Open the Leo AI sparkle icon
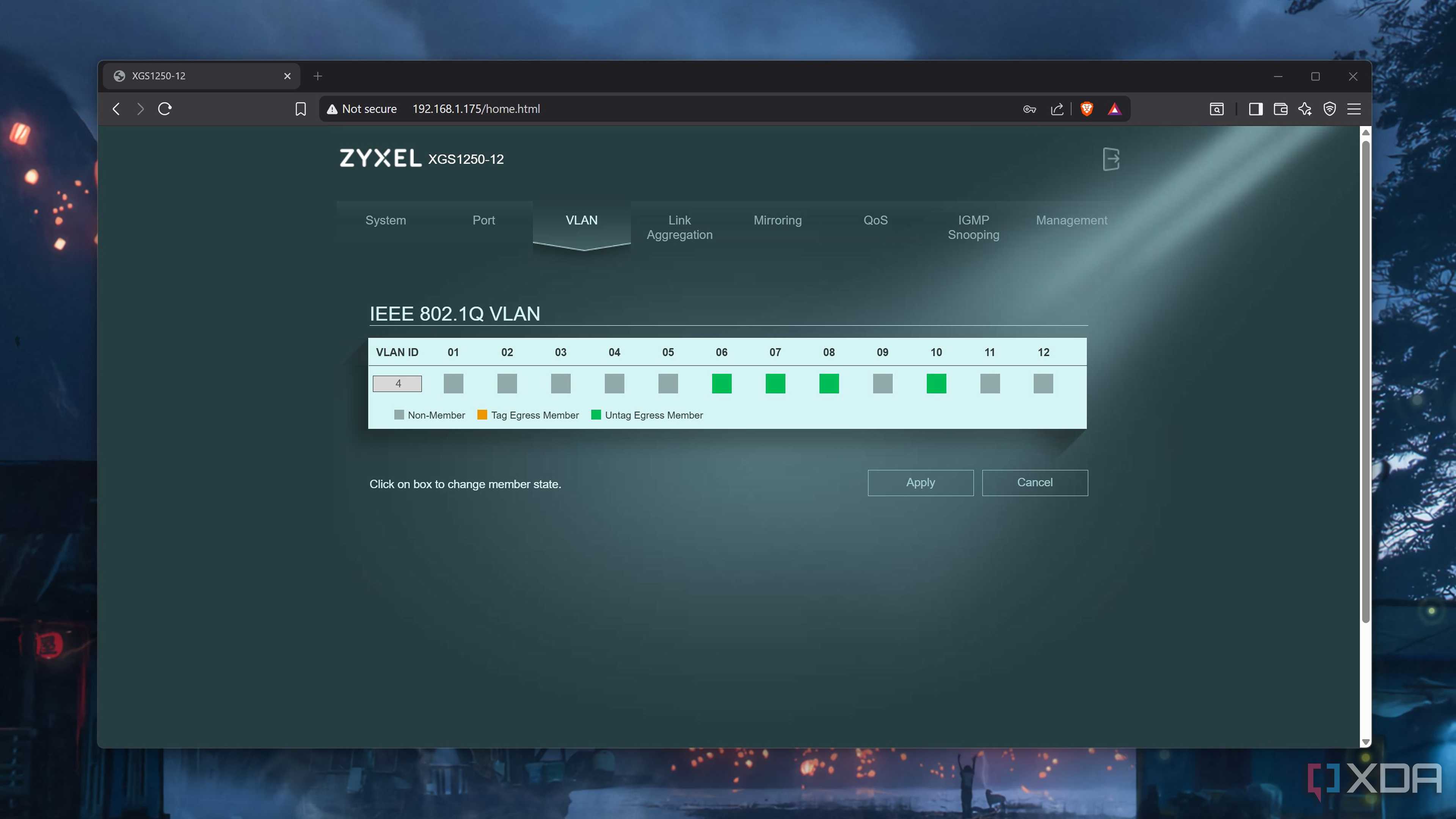The height and width of the screenshot is (819, 1456). pos(1305,109)
